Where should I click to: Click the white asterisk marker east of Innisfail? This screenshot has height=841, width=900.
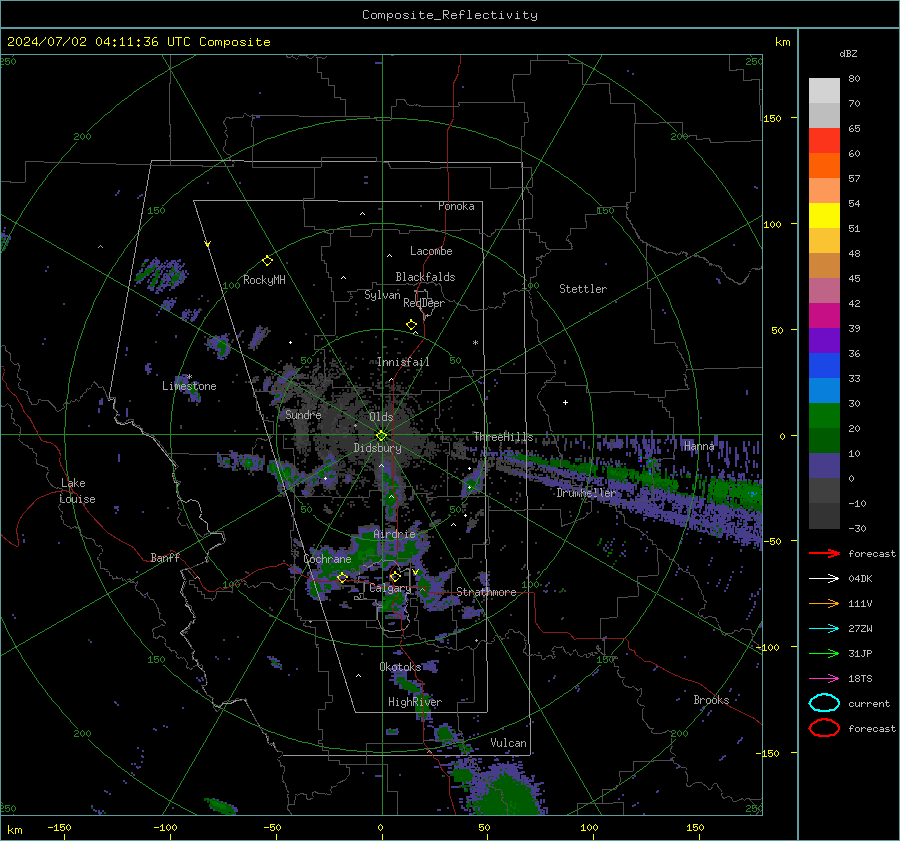[x=475, y=343]
